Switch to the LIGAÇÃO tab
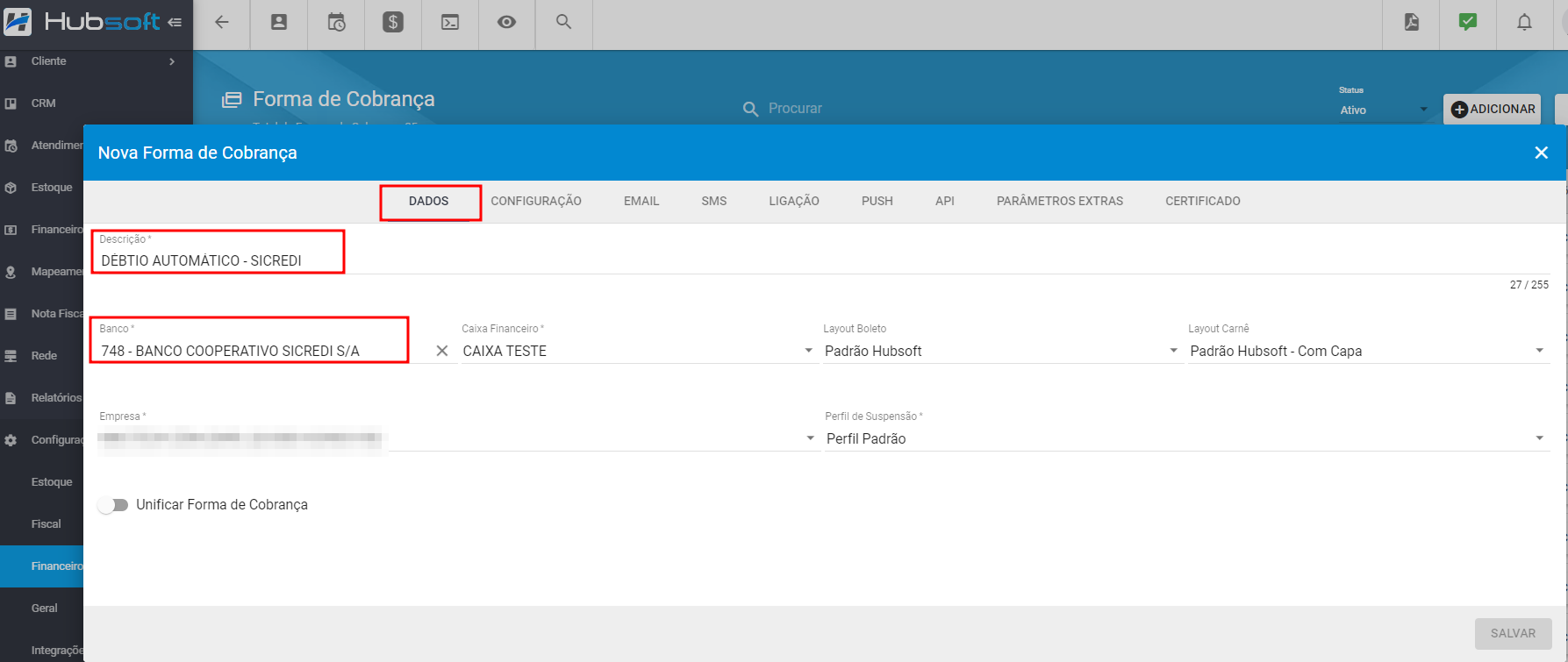This screenshot has width=1568, height=662. 794,201
